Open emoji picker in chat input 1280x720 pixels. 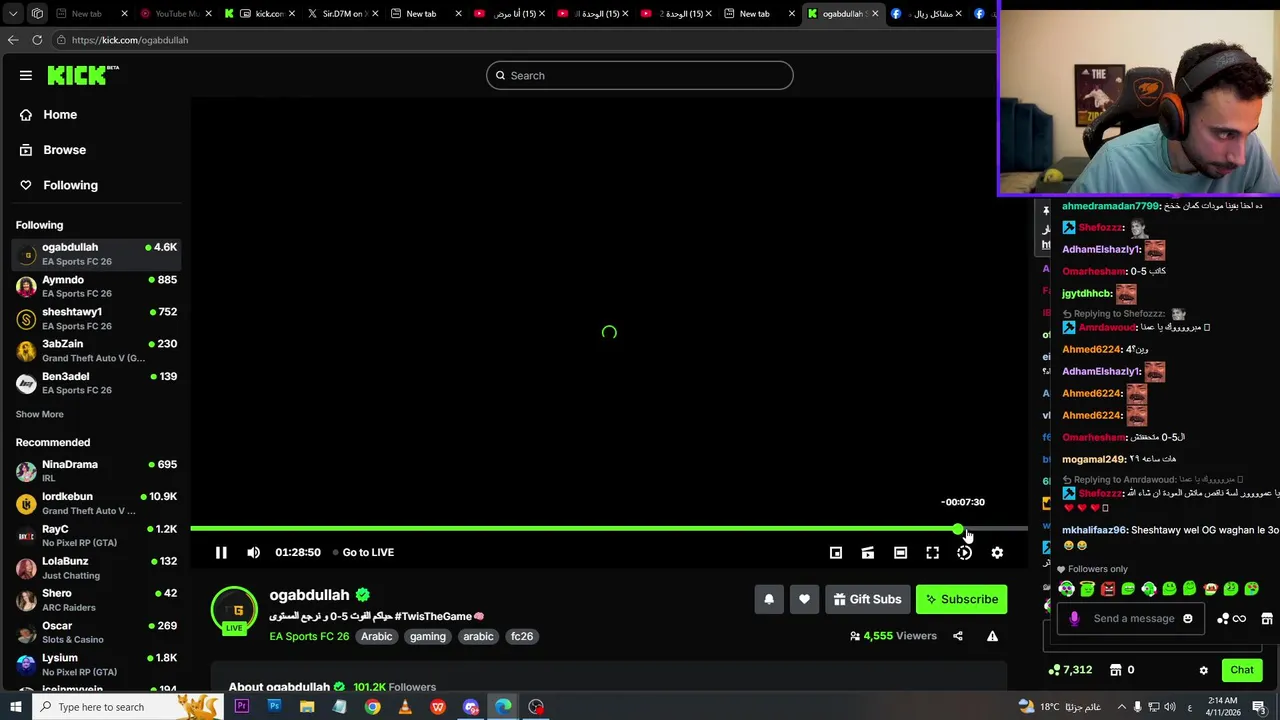1188,618
